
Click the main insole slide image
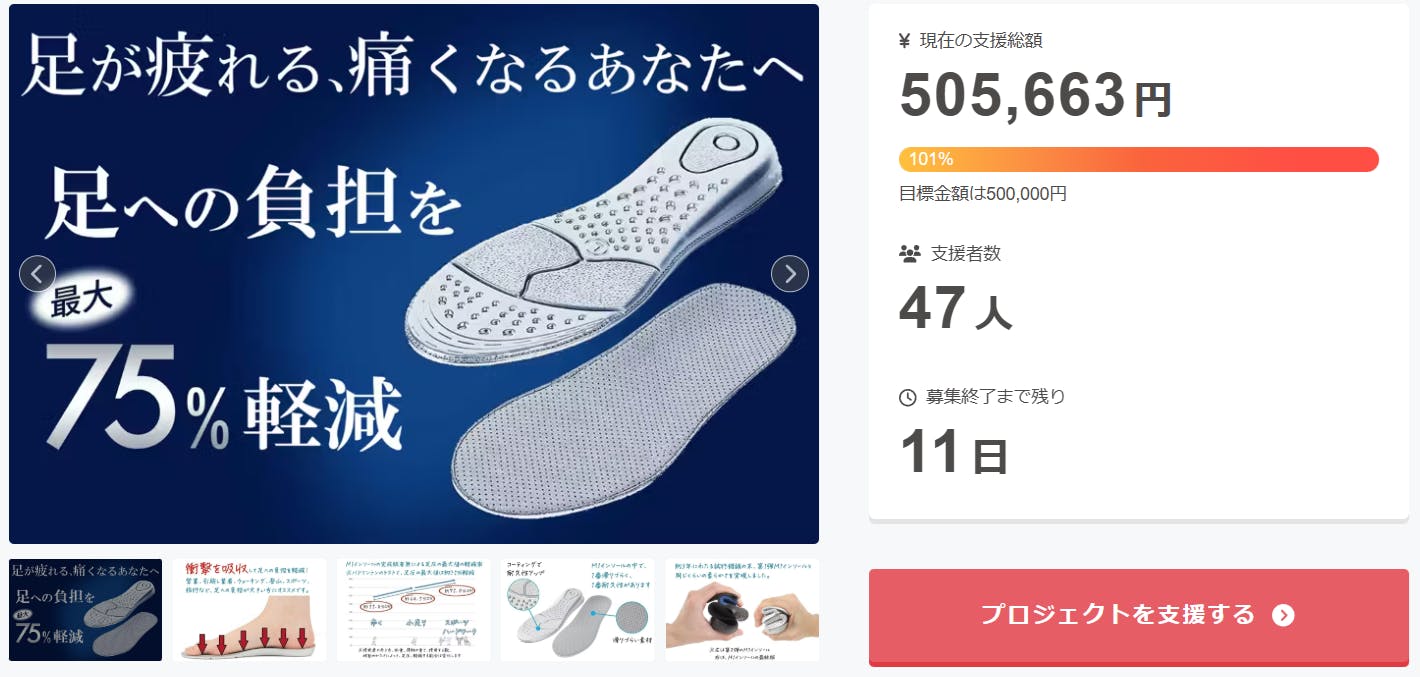click(x=414, y=274)
